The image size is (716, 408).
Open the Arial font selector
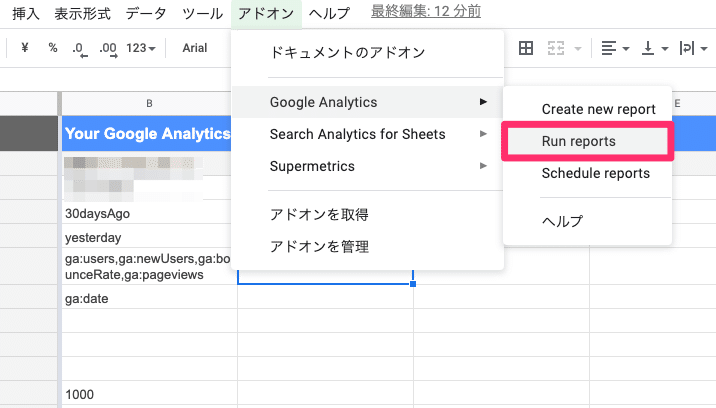point(195,48)
